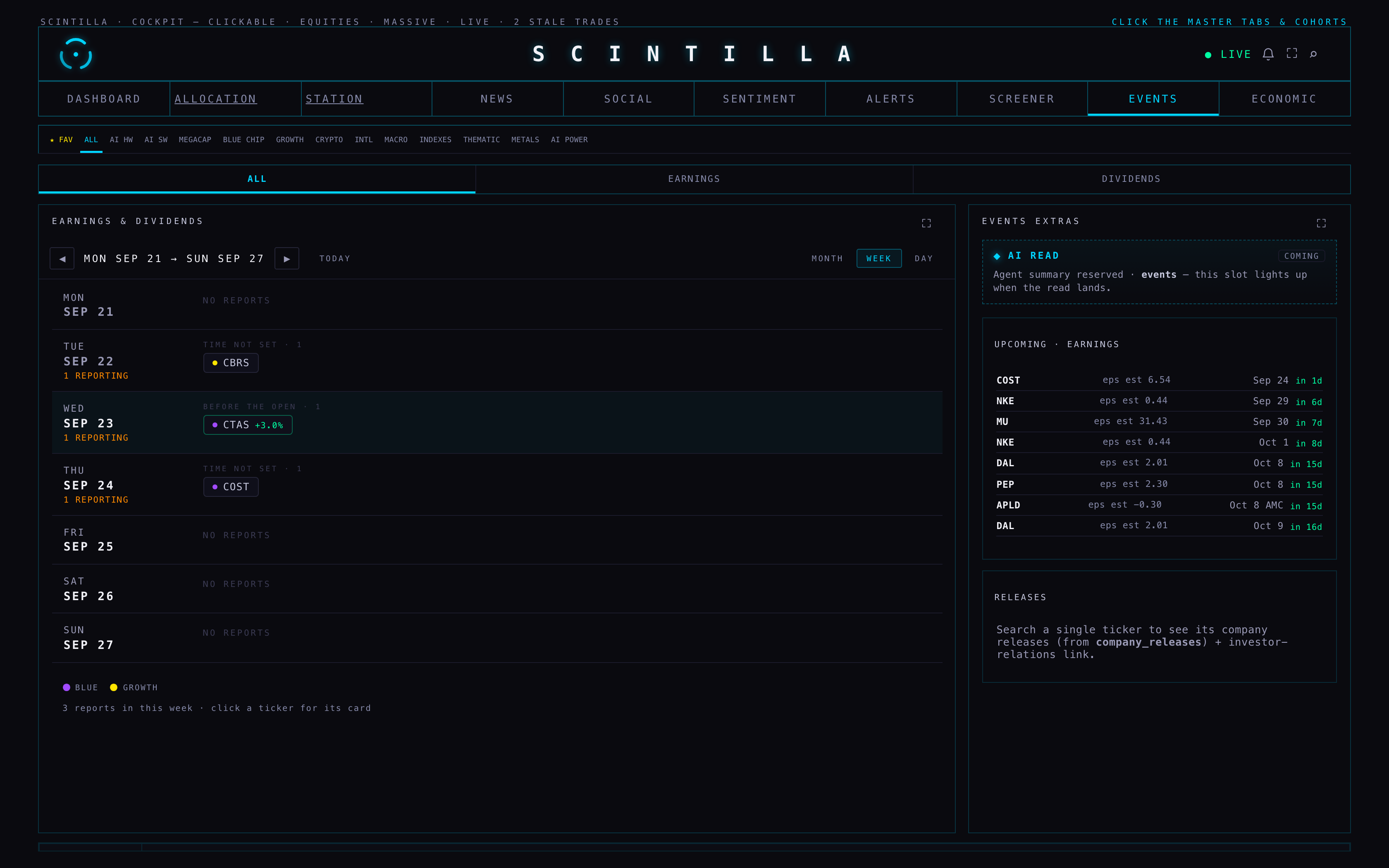Expand the Earnings & Dividends panel

pos(926,223)
